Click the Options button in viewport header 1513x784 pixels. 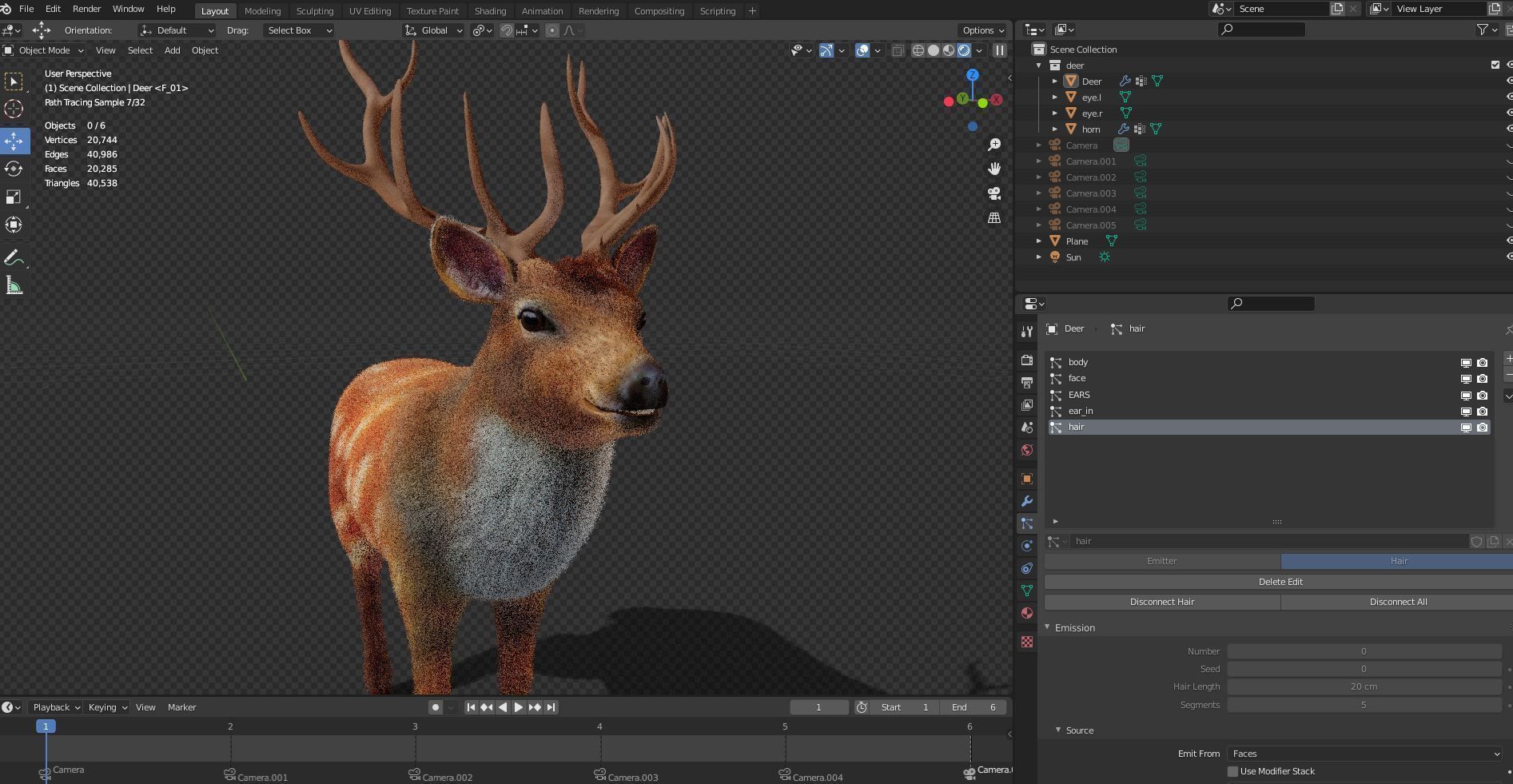(x=983, y=30)
